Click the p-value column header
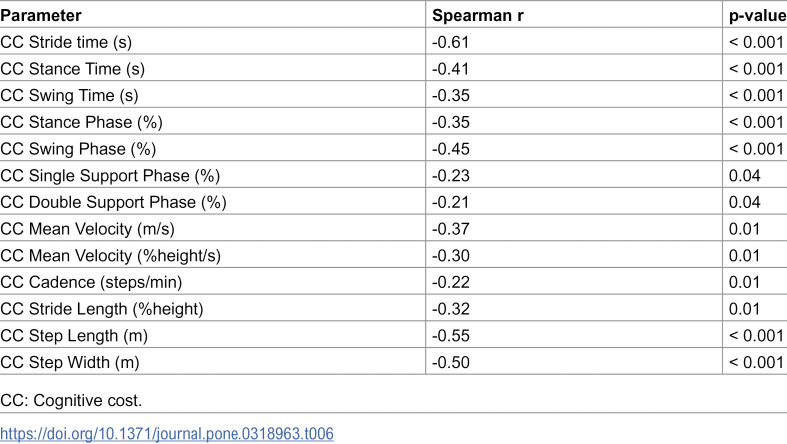This screenshot has width=787, height=444. click(755, 15)
